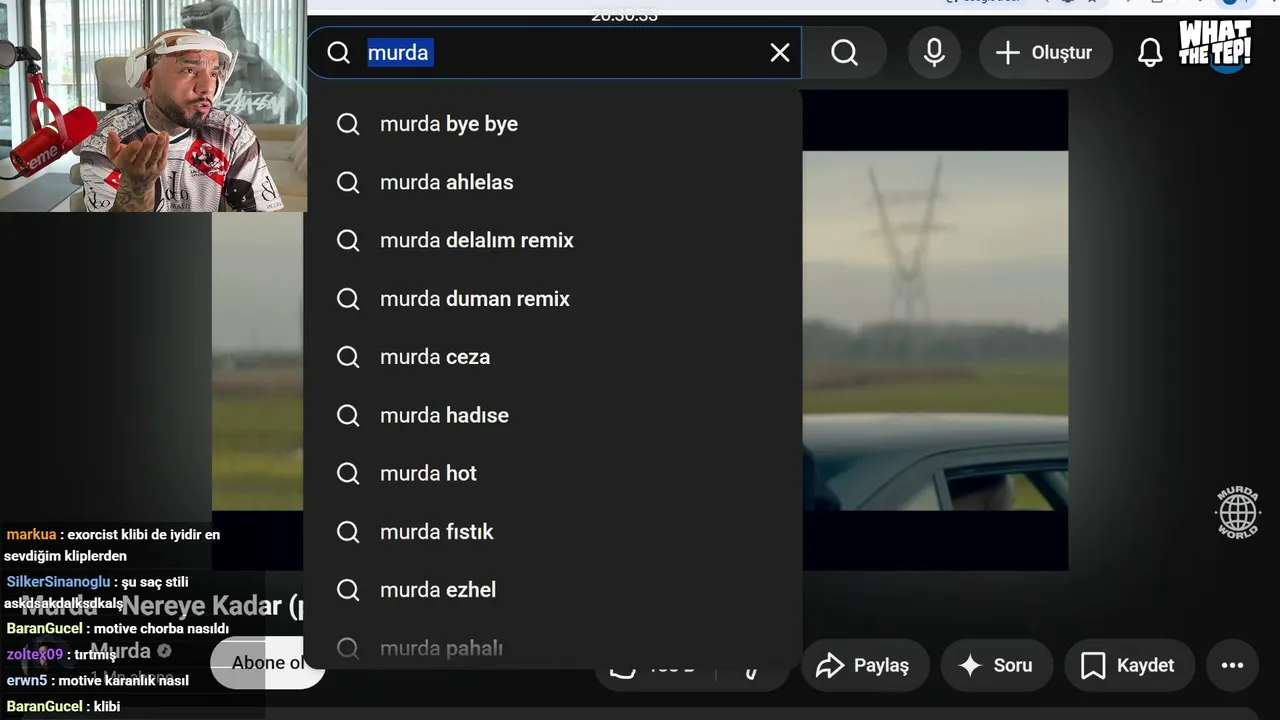Share the video with Paylaş
This screenshot has width=1280, height=720.
pyautogui.click(x=864, y=665)
